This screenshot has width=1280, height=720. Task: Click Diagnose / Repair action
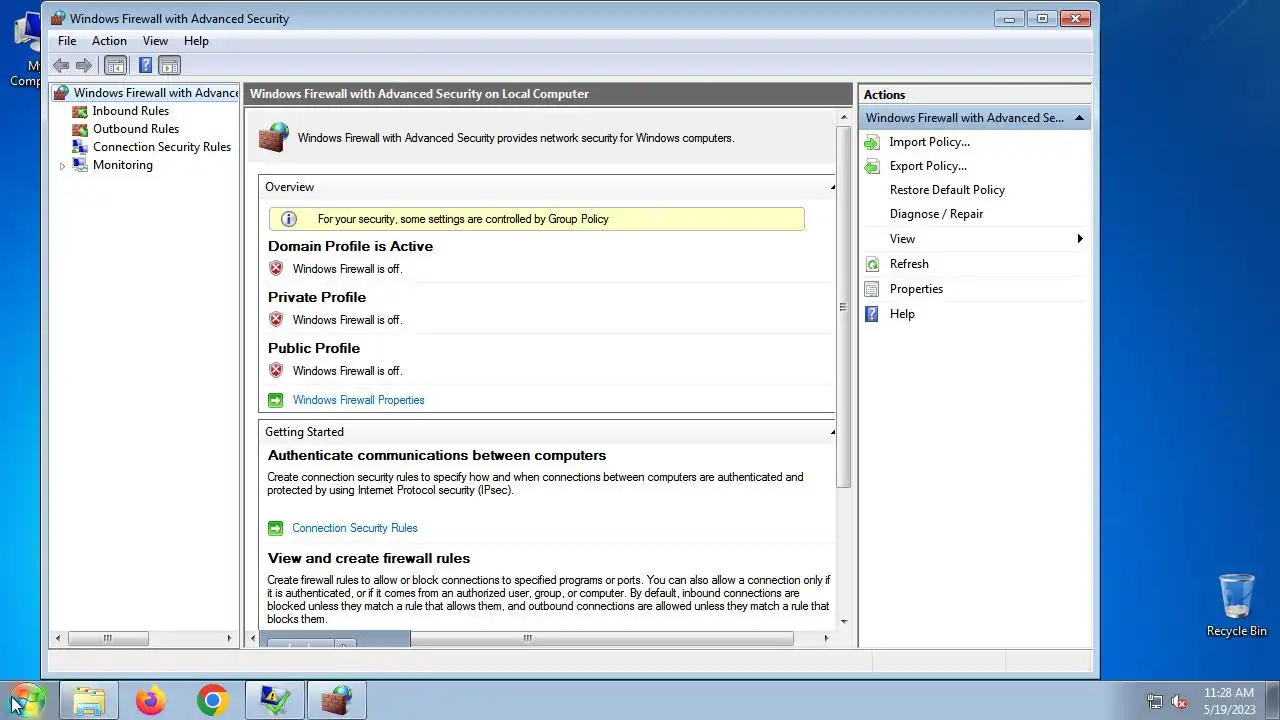[x=936, y=214]
